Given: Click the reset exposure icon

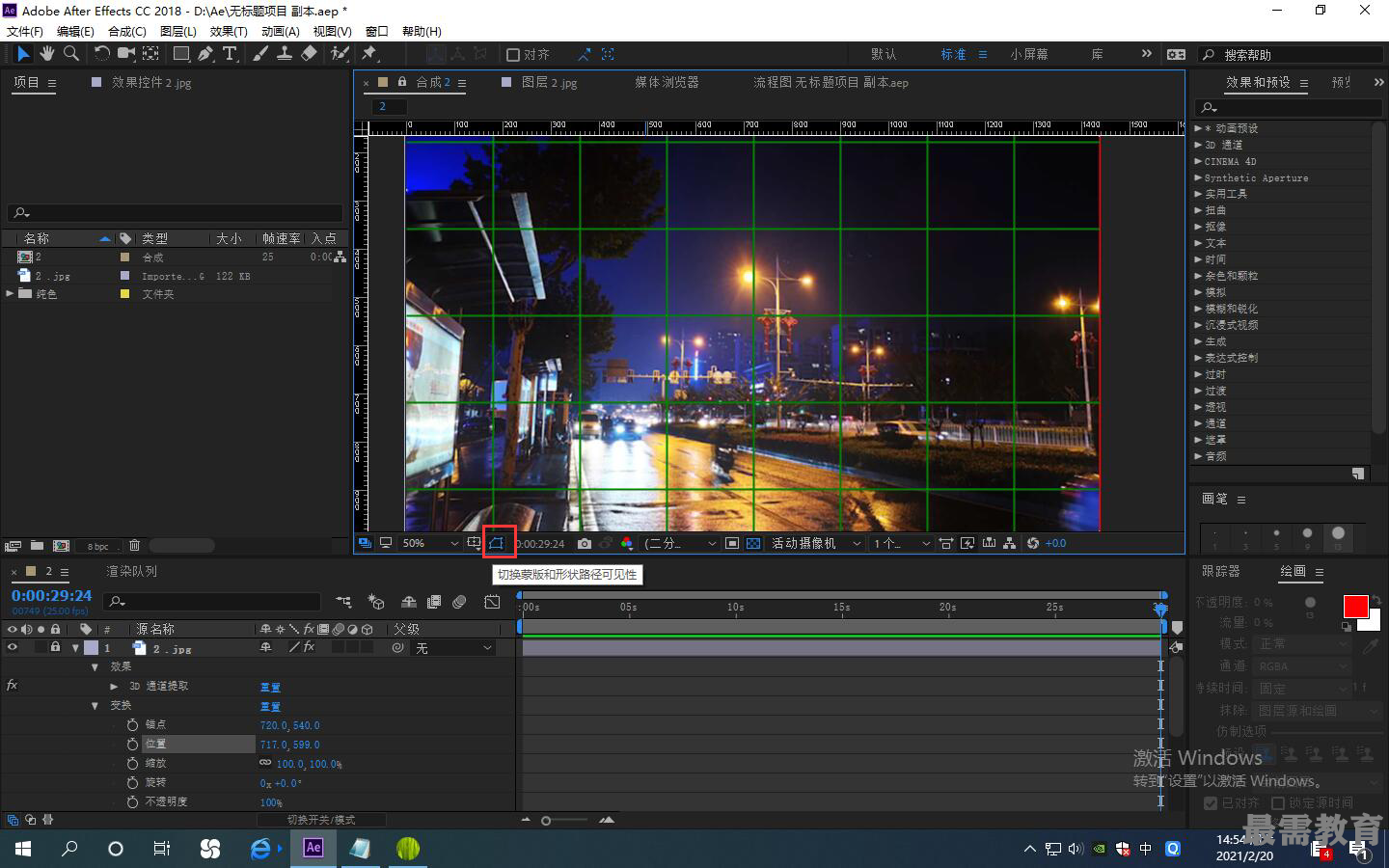Looking at the screenshot, I should [x=1033, y=543].
